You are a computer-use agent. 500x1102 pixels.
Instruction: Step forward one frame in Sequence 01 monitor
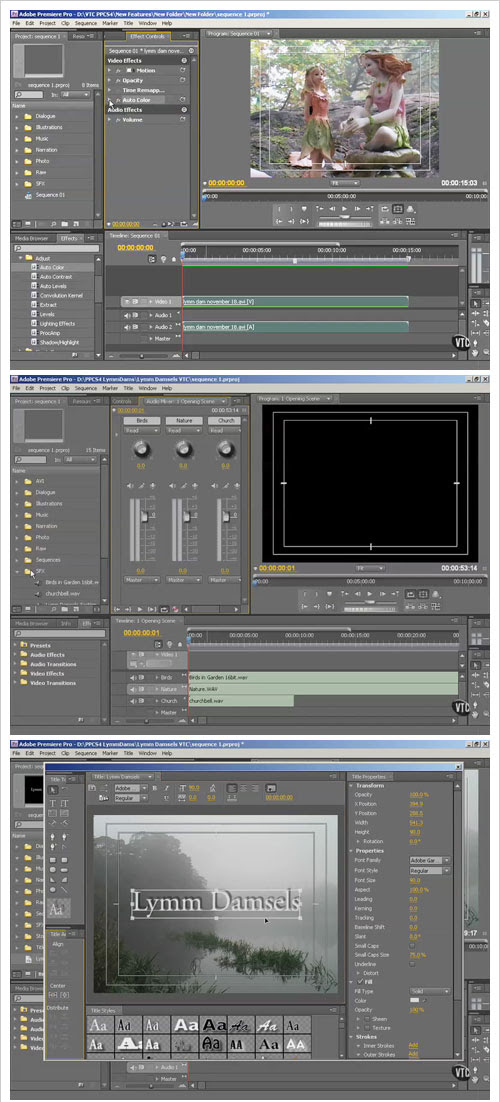(x=357, y=209)
